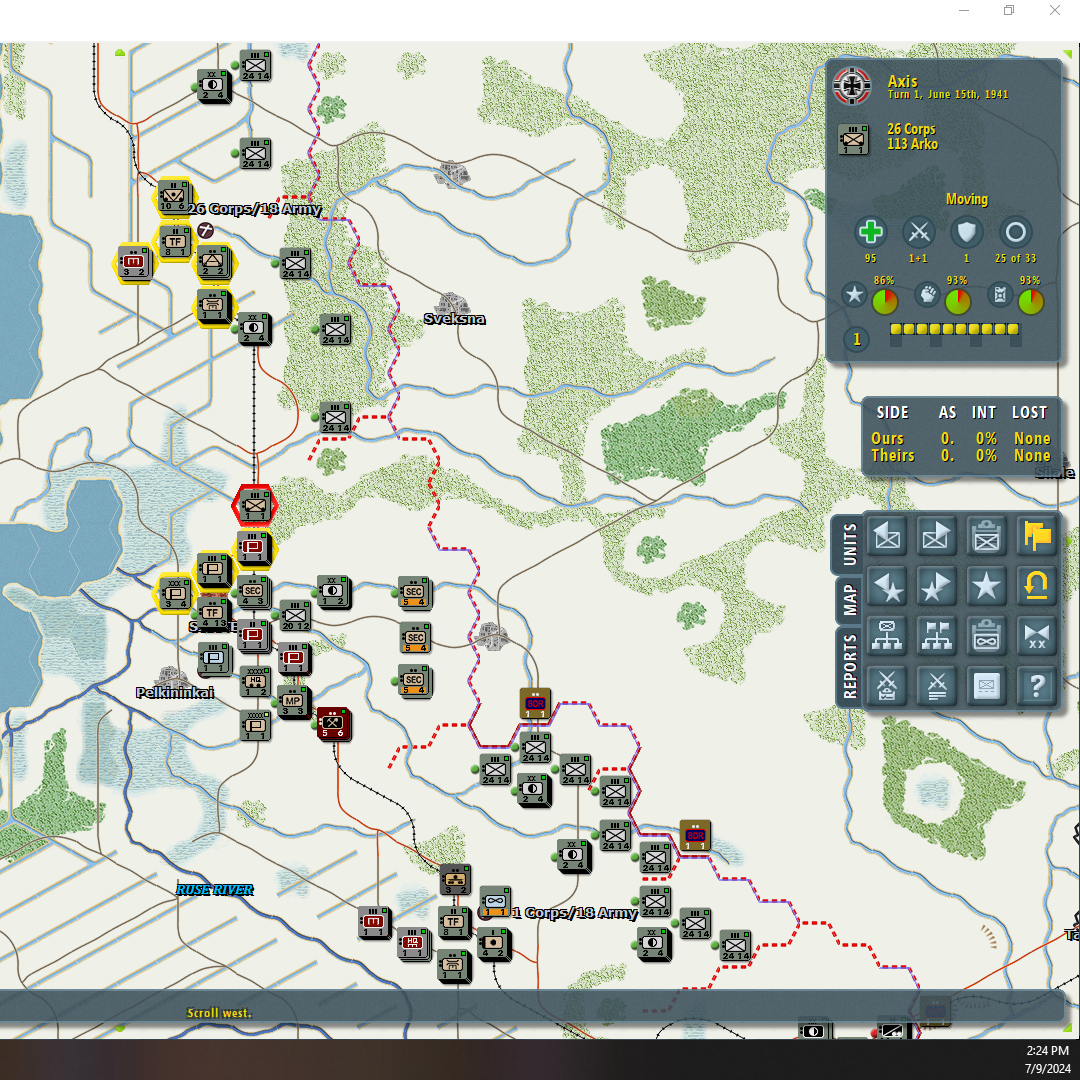Click the pie chart beside the fuel can icon
1080x1080 pixels.
click(1030, 302)
